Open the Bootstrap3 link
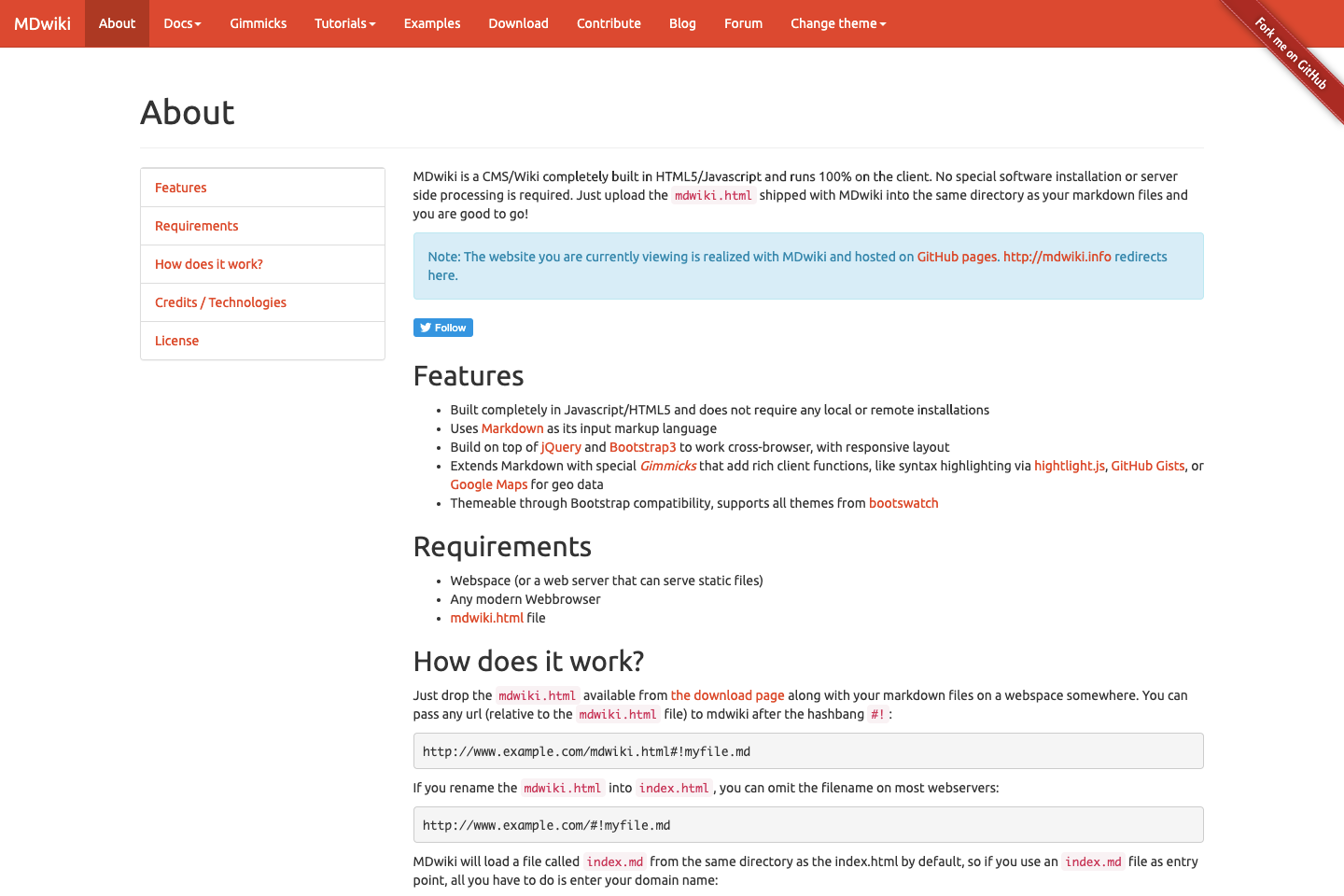The width and height of the screenshot is (1344, 896). [x=642, y=447]
